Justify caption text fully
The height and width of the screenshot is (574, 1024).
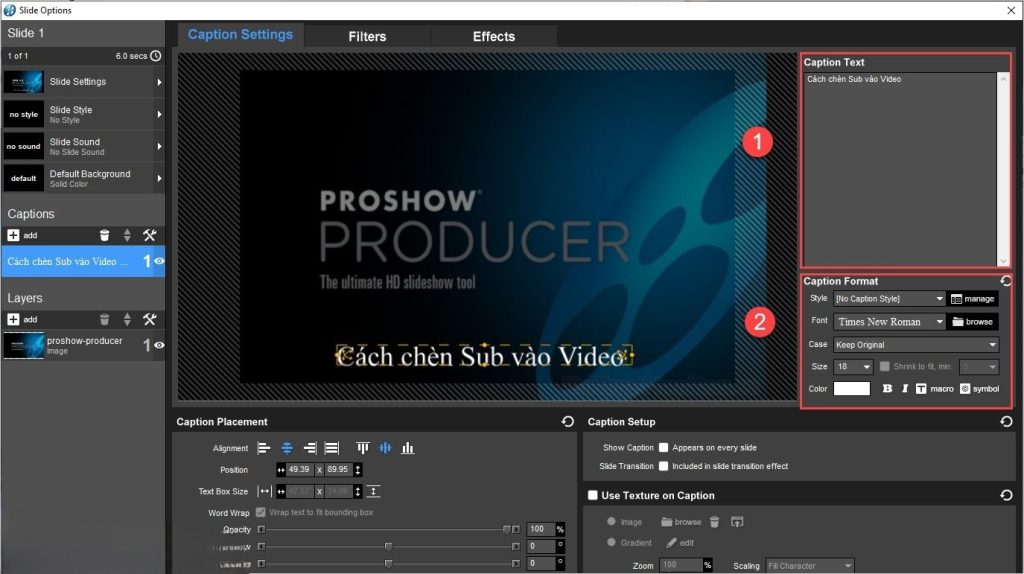332,448
